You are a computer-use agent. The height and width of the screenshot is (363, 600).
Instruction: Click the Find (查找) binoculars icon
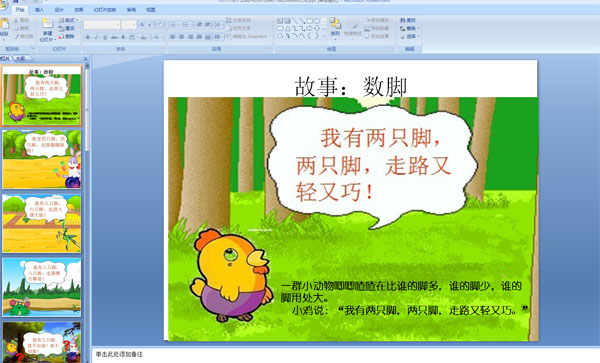tap(403, 20)
